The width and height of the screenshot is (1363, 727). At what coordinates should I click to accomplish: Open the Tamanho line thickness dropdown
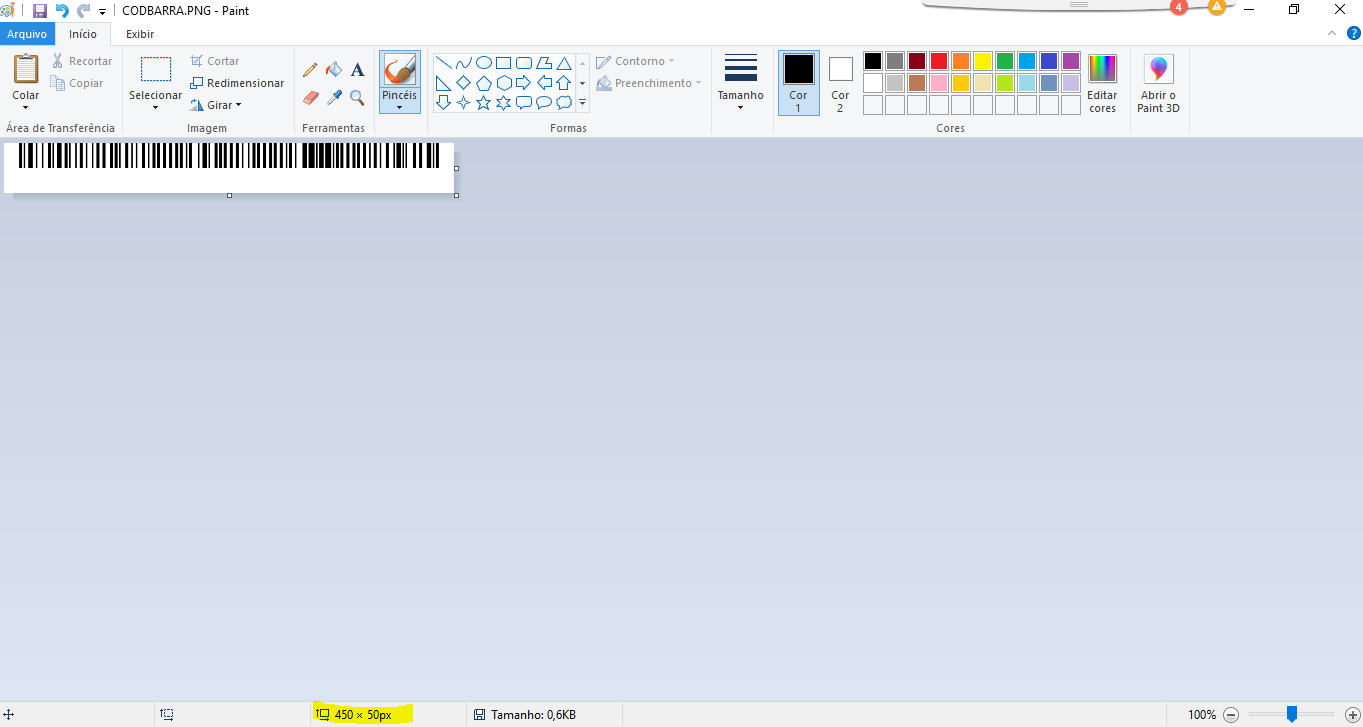click(x=741, y=83)
